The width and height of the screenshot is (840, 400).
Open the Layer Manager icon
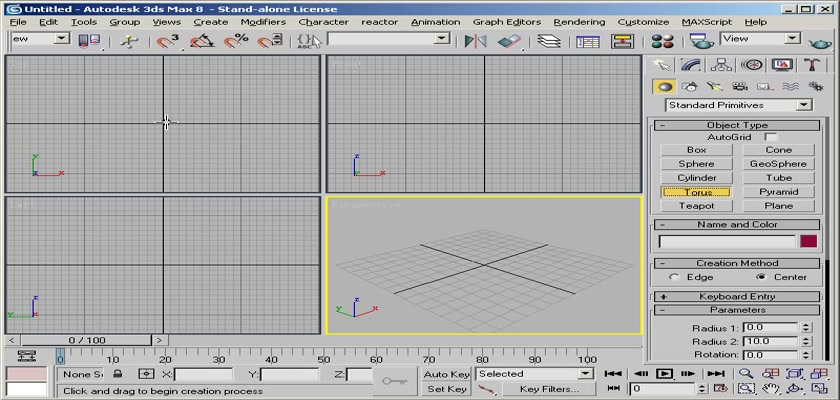coord(547,41)
